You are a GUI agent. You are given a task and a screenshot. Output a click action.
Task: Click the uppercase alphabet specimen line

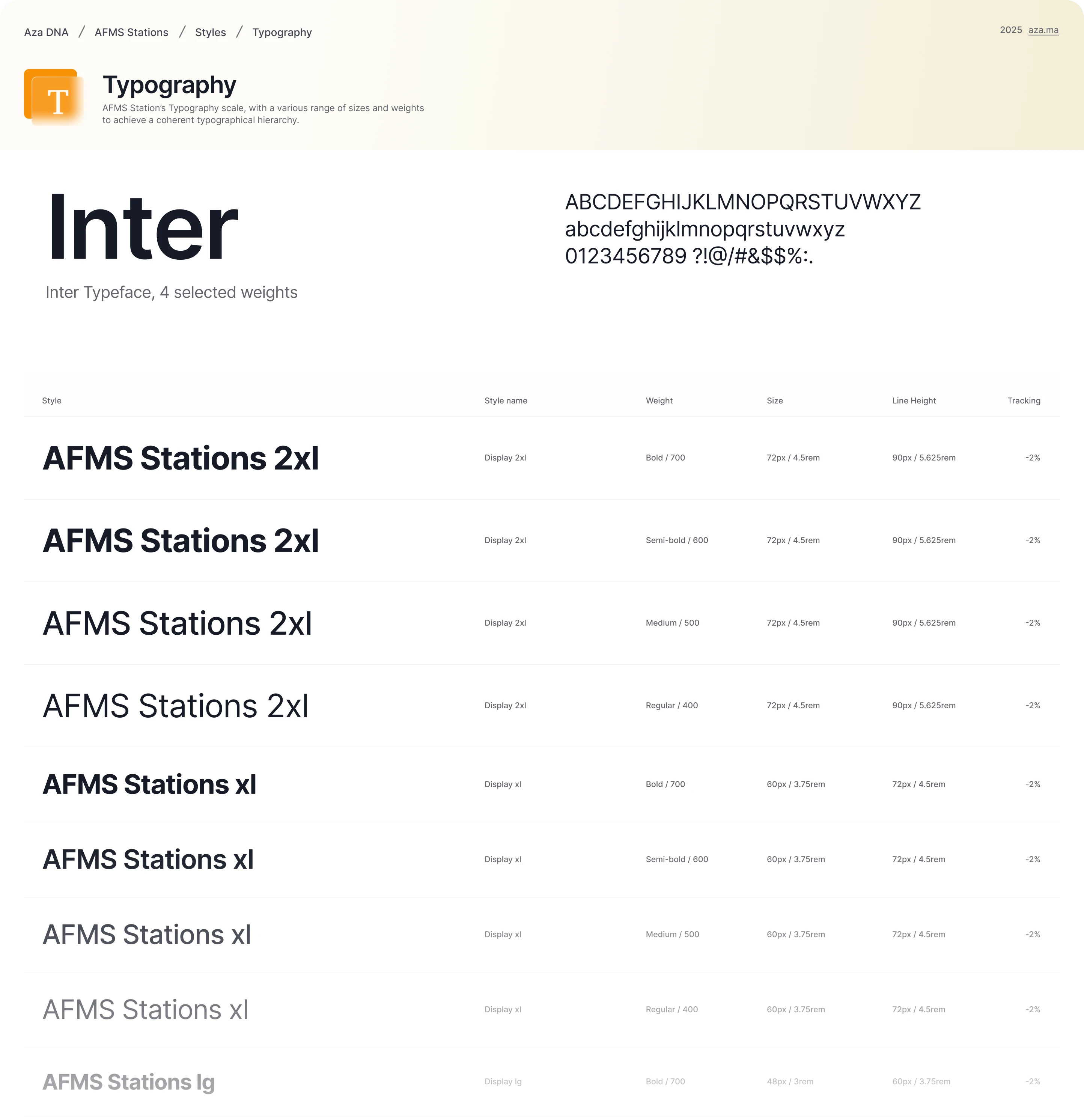point(742,202)
